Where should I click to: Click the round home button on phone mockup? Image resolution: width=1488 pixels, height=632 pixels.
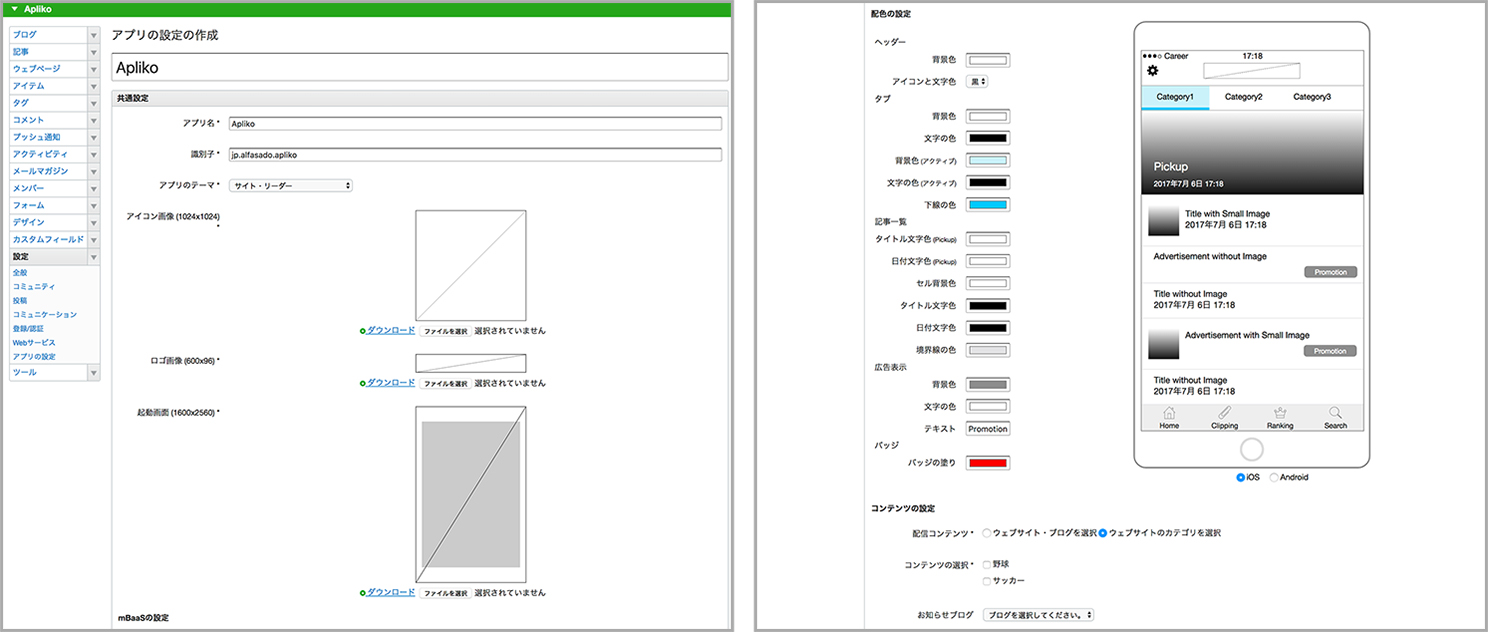click(x=1251, y=448)
